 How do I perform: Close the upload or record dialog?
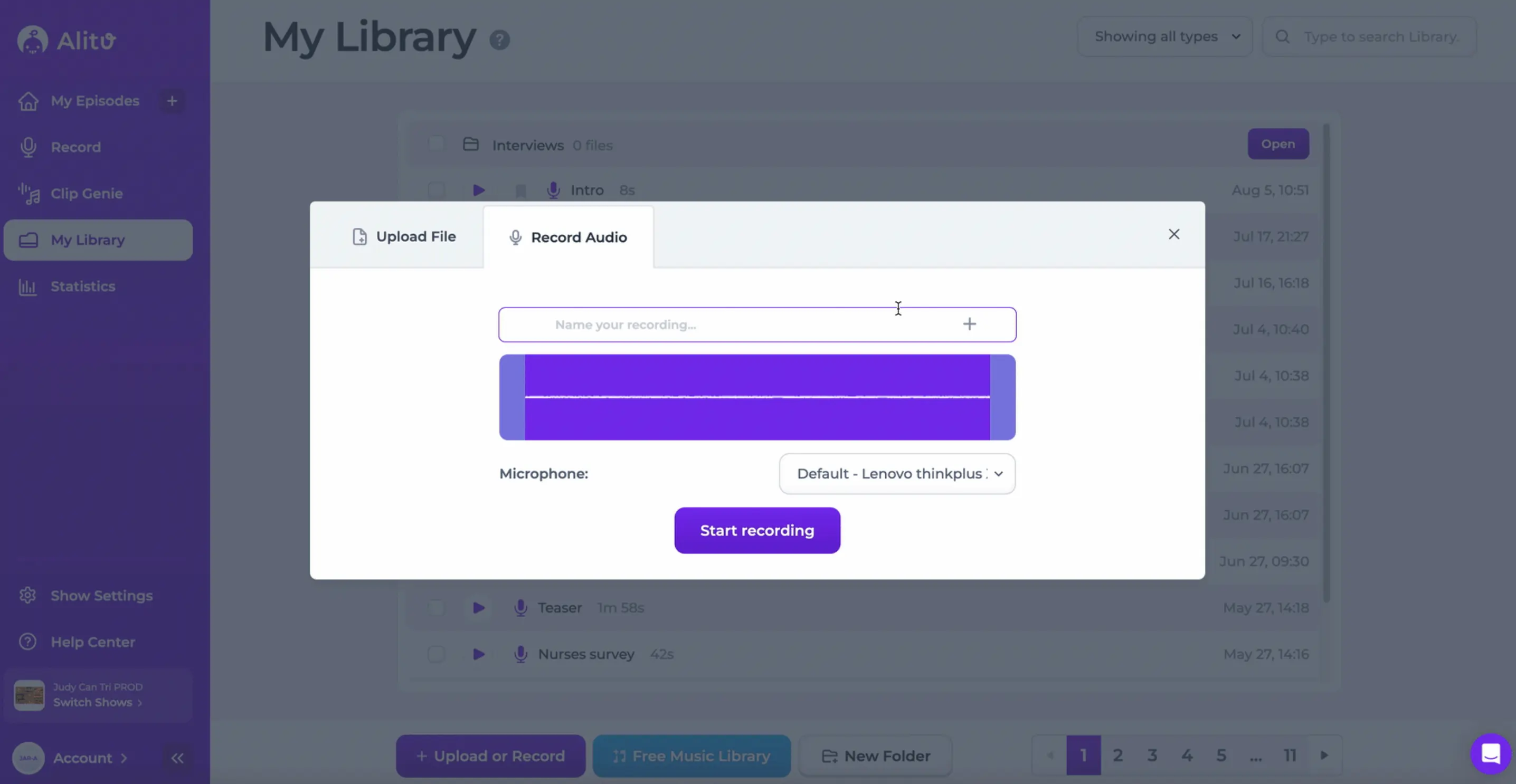click(x=1174, y=234)
